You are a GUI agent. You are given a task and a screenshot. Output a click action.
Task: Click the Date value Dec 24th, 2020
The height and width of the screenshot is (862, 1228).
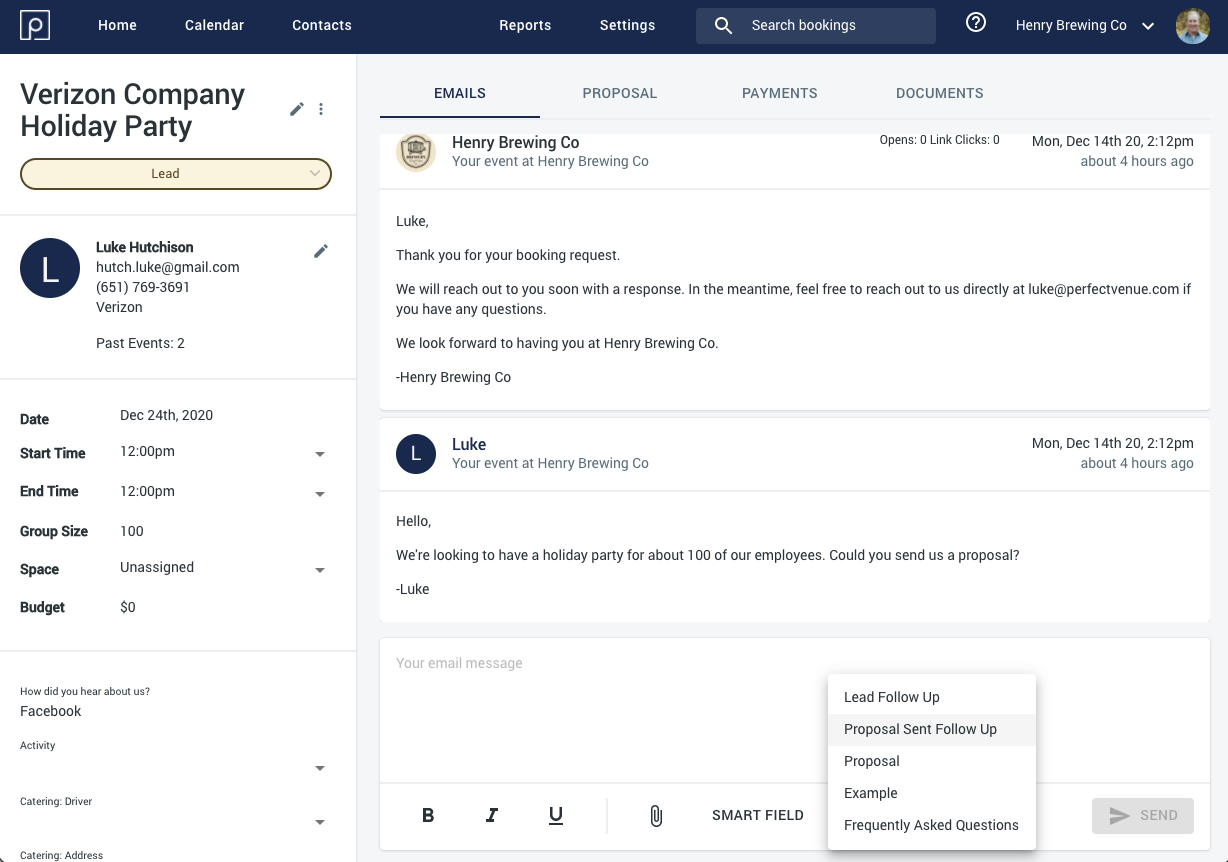[166, 415]
